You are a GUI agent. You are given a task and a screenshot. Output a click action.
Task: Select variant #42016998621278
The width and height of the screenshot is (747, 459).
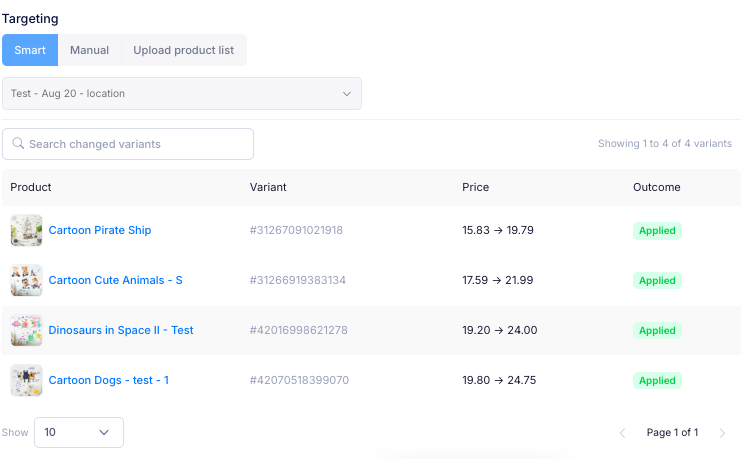click(x=299, y=330)
